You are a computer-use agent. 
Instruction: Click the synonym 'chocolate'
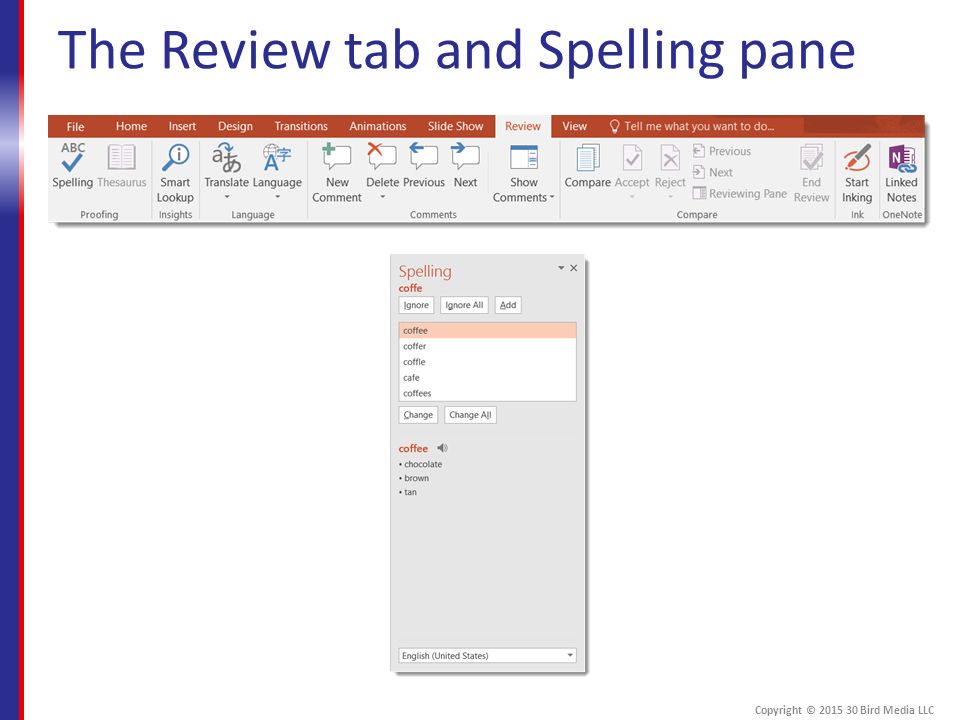(x=423, y=465)
